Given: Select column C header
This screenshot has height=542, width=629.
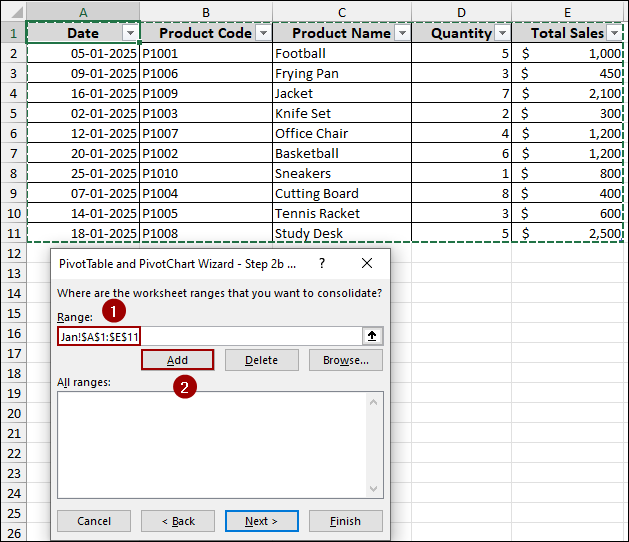Looking at the screenshot, I should (x=342, y=12).
